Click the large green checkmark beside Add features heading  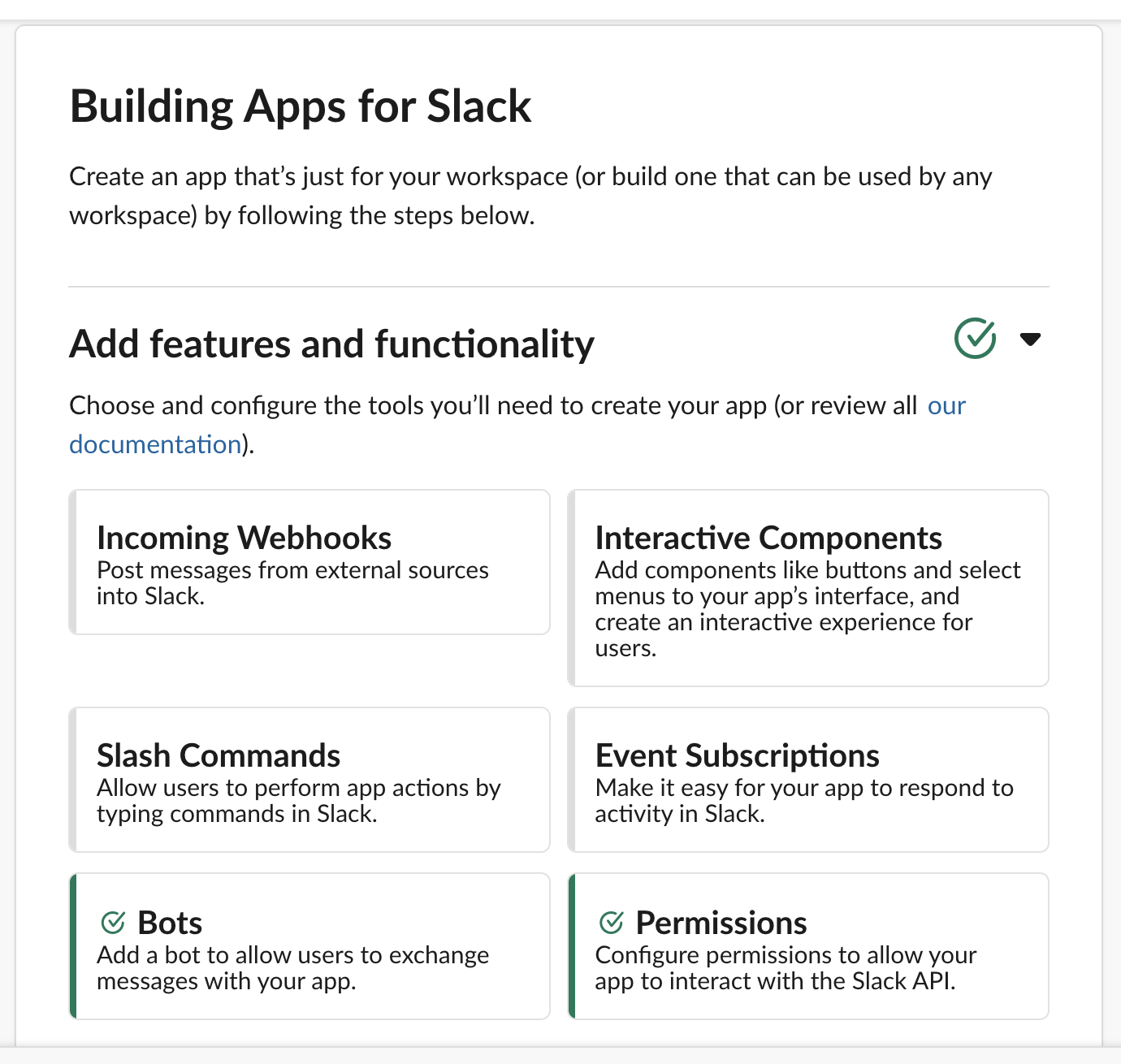tap(975, 338)
